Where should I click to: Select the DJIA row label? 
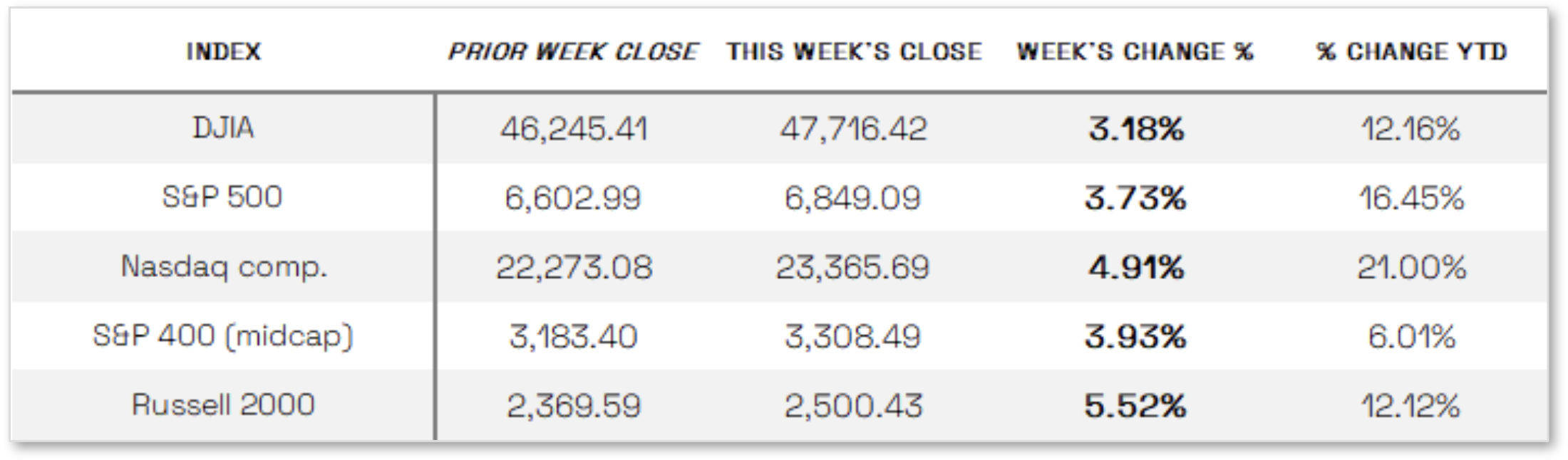[223, 128]
